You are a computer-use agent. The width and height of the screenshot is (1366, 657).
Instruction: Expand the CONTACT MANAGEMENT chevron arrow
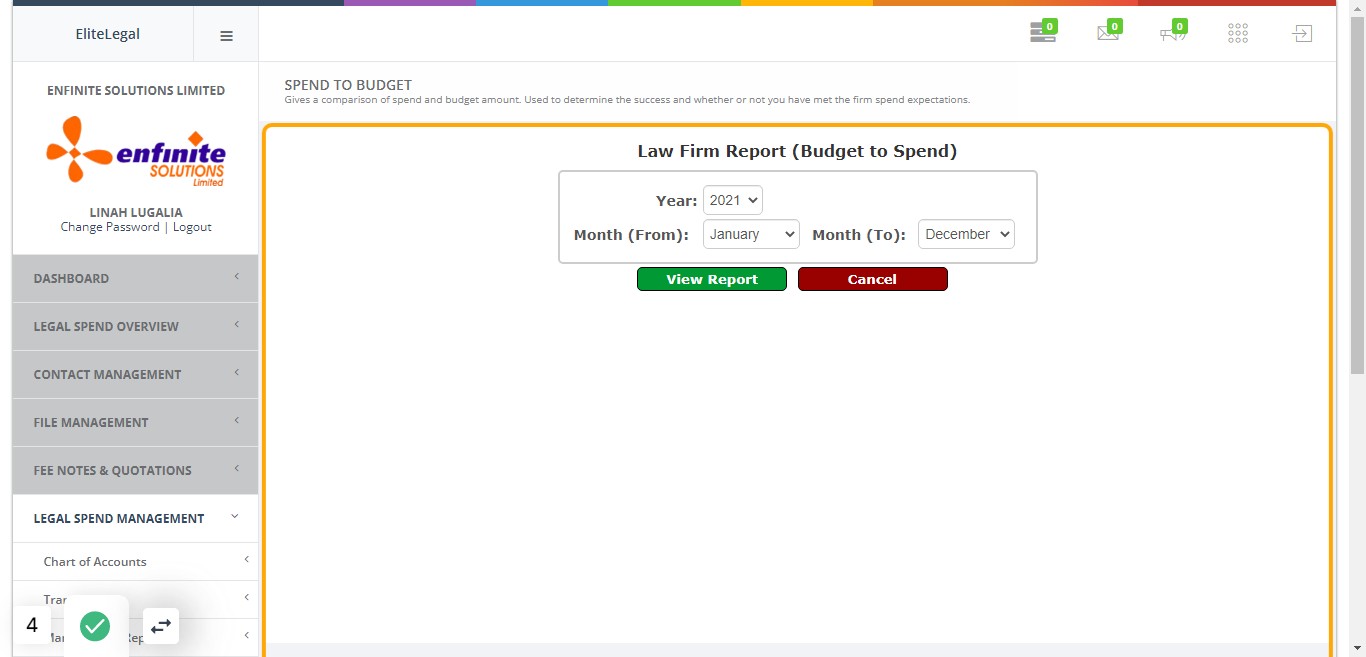point(237,373)
